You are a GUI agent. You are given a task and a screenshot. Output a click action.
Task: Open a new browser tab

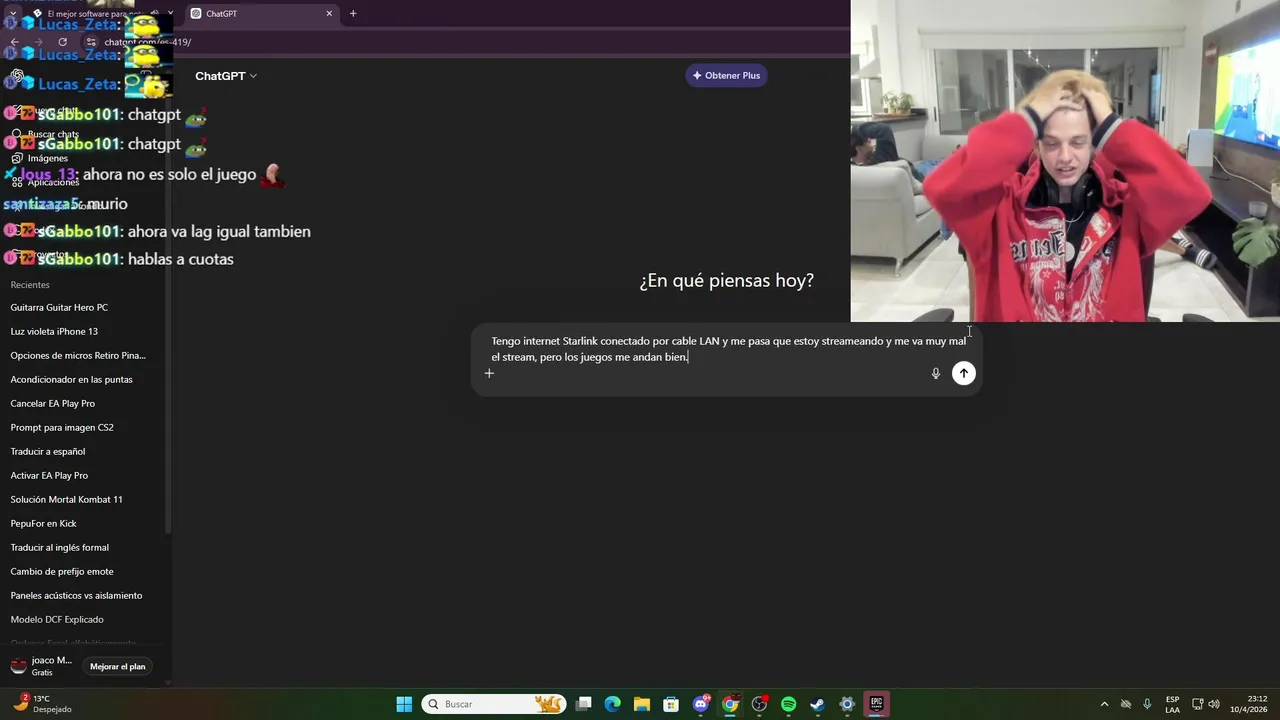click(353, 14)
